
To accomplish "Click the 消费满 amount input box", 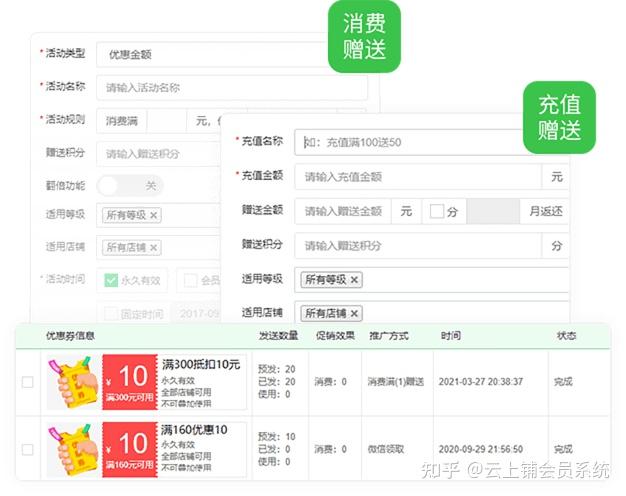I will tap(166, 120).
